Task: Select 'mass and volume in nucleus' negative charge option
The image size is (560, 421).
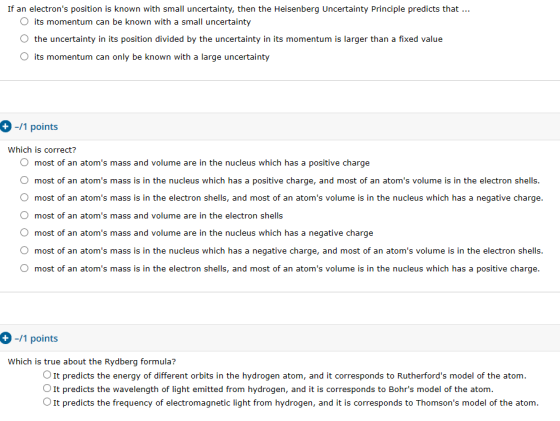Action: click(24, 232)
